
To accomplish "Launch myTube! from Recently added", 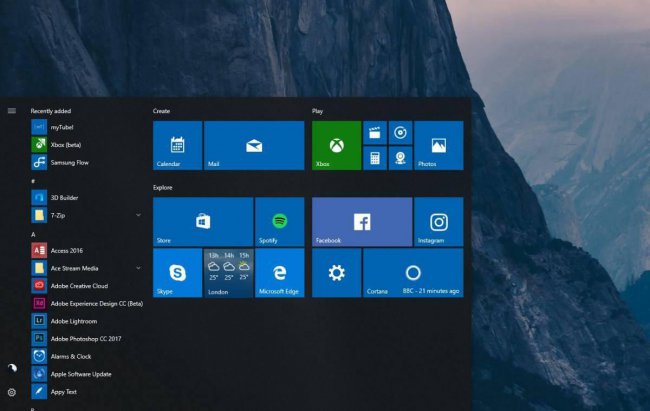I will [x=87, y=127].
